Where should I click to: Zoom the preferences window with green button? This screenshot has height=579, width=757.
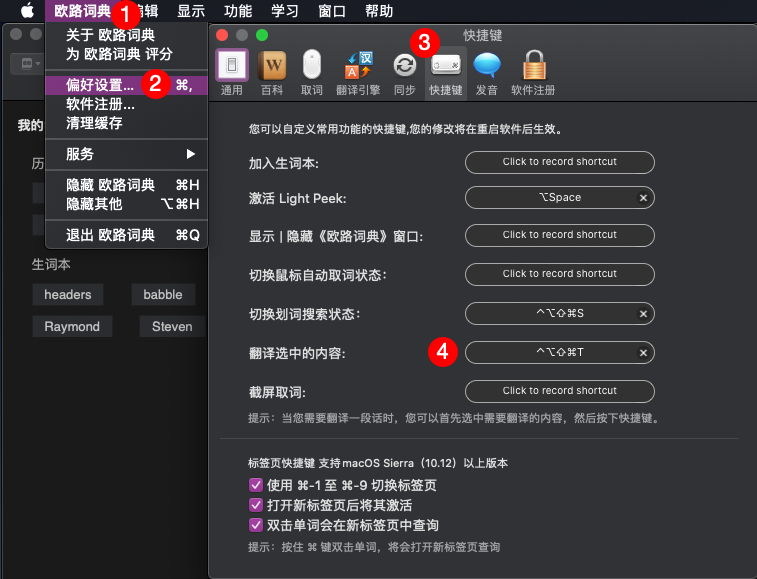(x=262, y=35)
